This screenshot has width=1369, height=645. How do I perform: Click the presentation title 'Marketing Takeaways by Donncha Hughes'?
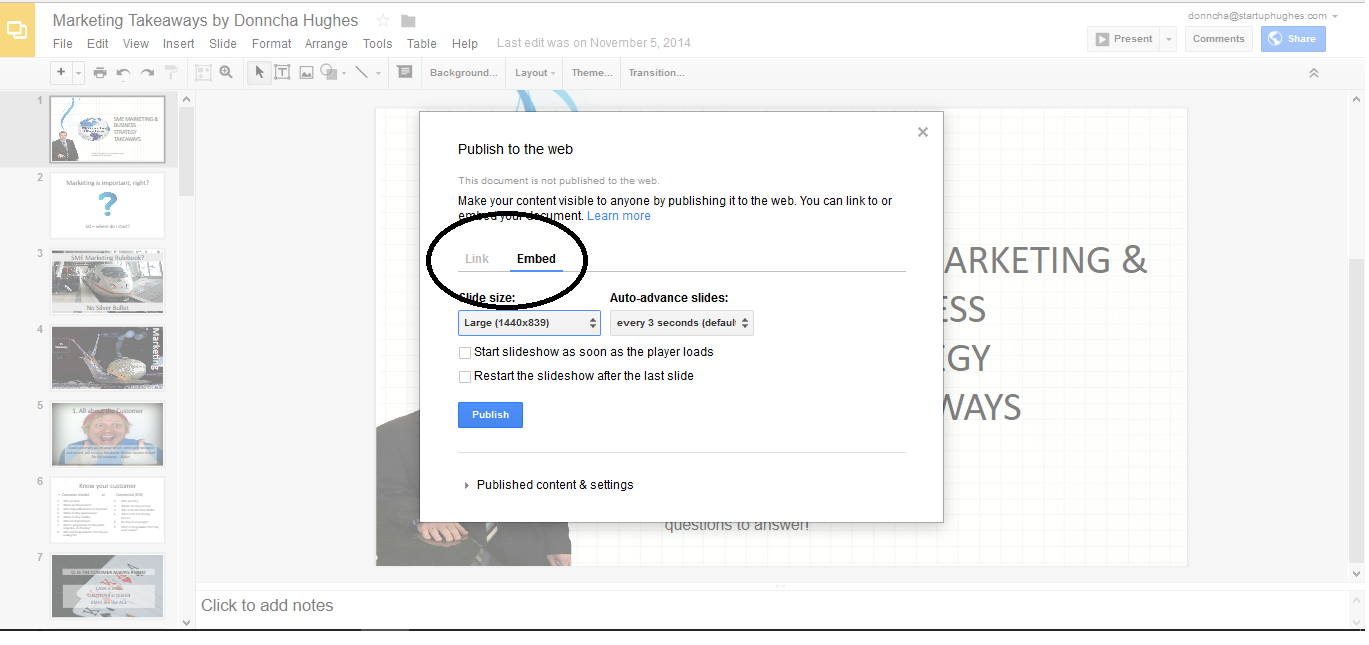(x=205, y=20)
